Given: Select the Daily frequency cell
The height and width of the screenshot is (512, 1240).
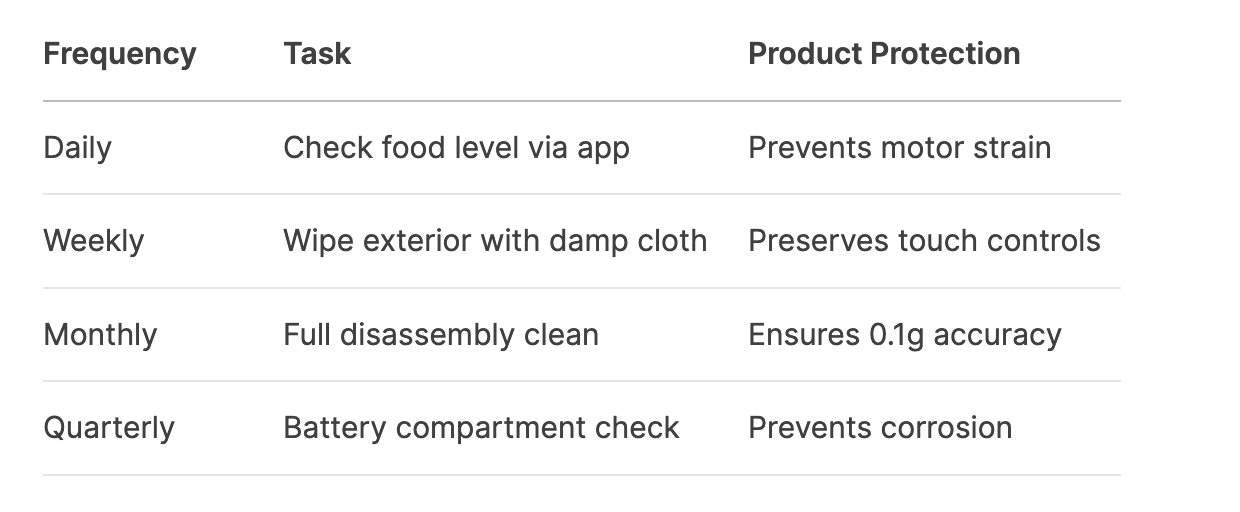Looking at the screenshot, I should coord(78,148).
